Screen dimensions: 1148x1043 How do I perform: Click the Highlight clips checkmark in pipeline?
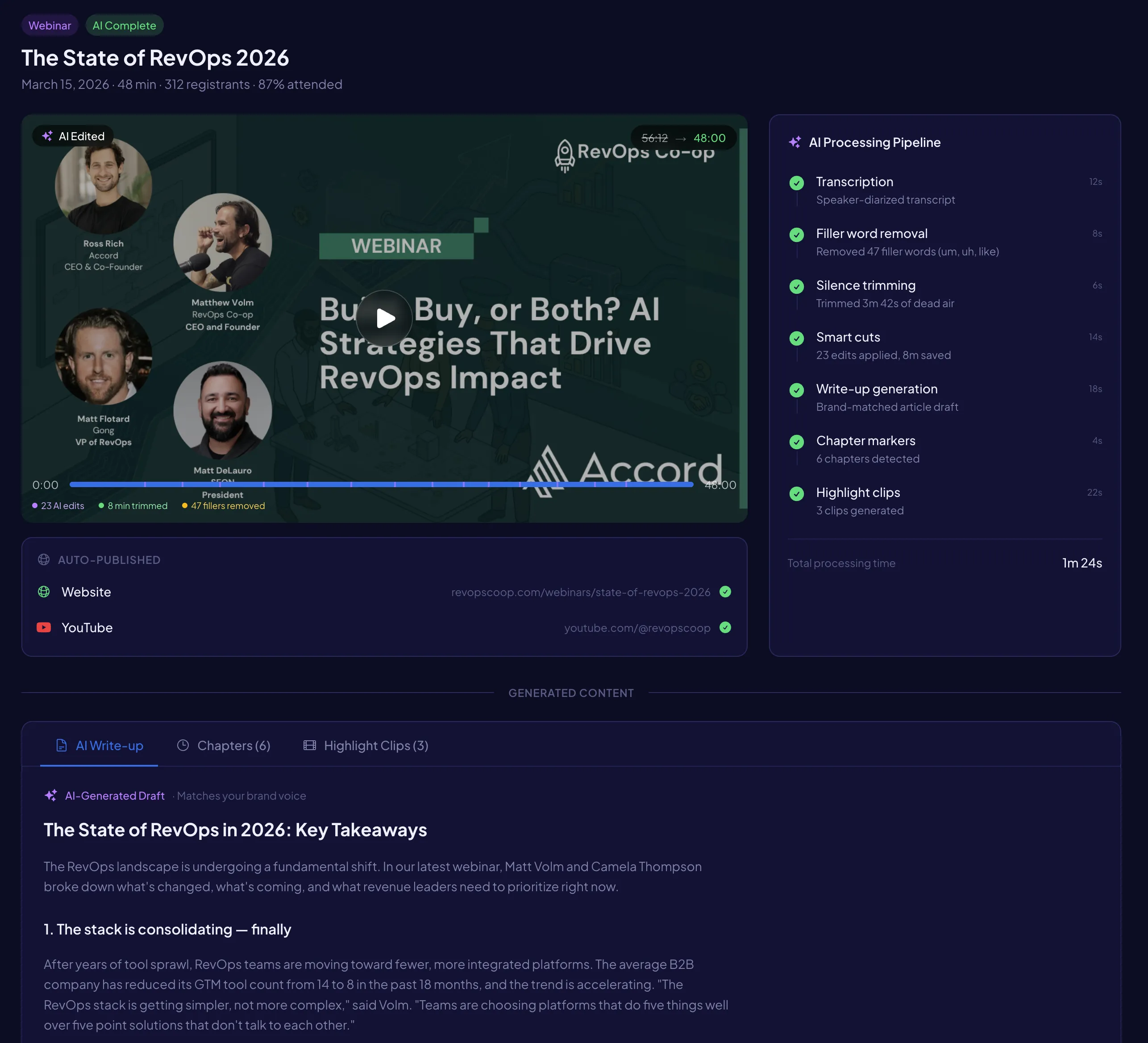796,493
